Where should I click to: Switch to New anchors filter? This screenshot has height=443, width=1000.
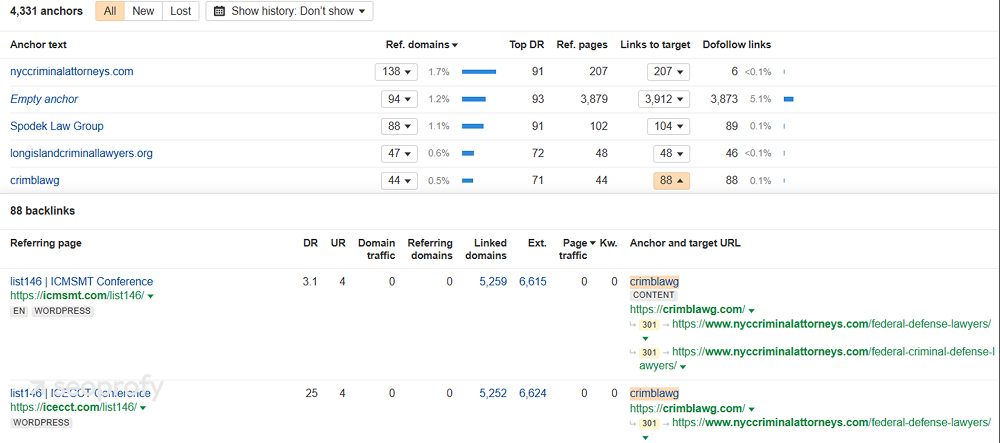(x=143, y=11)
